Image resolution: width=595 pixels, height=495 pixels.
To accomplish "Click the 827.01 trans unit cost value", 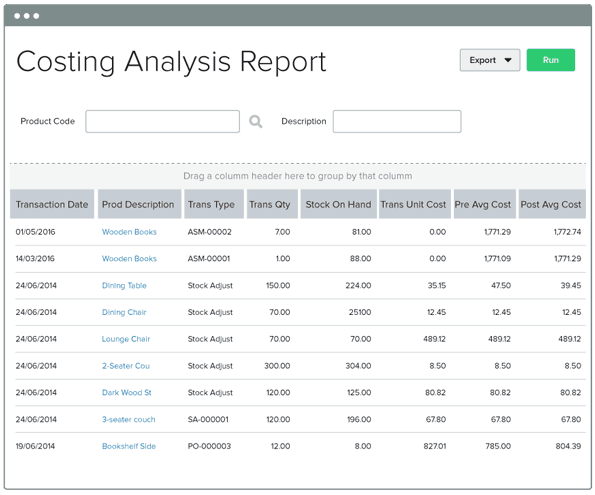I will click(435, 446).
